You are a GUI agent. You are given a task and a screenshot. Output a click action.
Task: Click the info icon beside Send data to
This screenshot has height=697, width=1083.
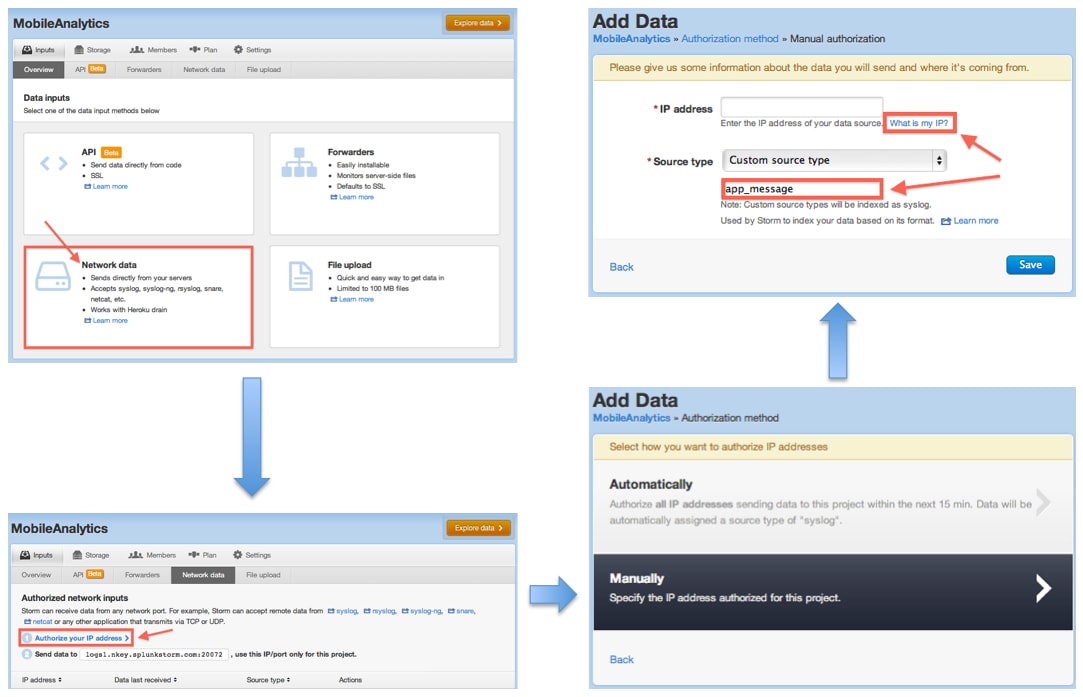pos(27,654)
